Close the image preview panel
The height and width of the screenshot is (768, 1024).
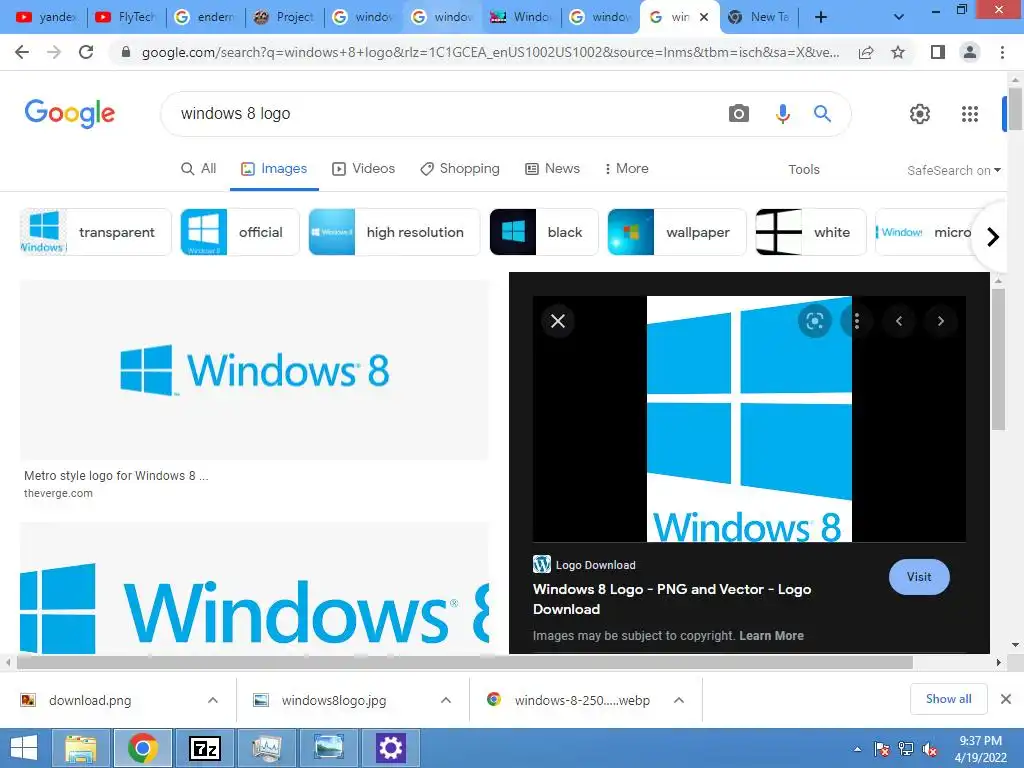point(558,321)
